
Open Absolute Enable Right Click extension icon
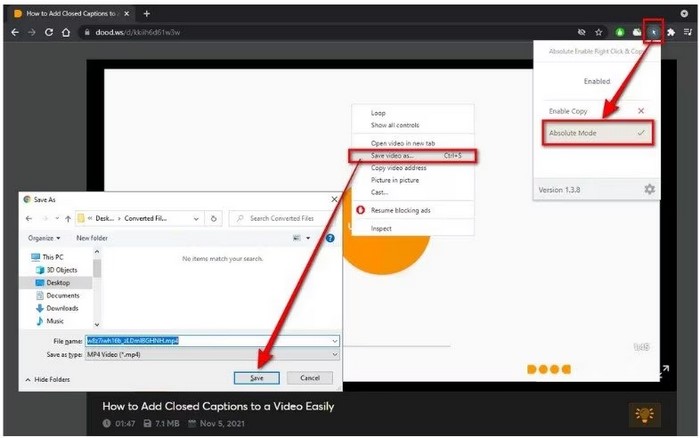[x=654, y=32]
